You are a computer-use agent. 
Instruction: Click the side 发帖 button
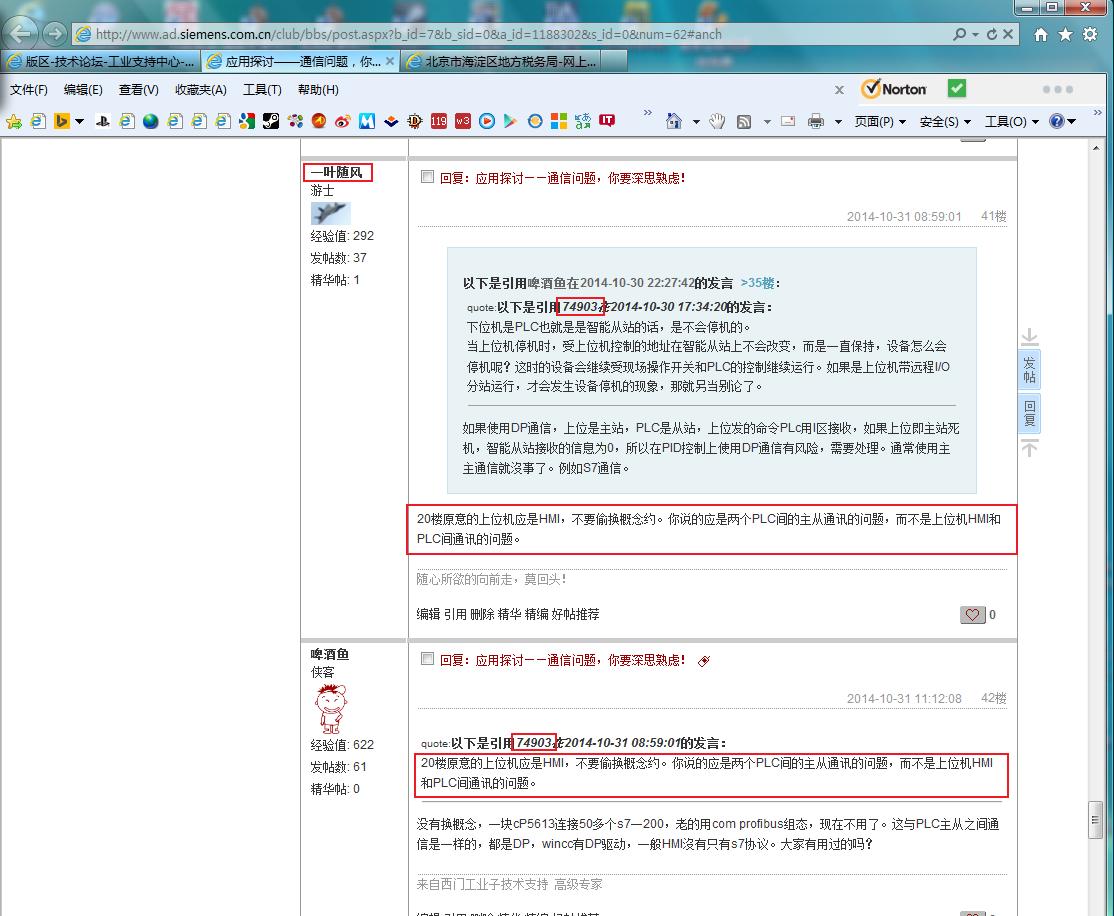(1029, 370)
